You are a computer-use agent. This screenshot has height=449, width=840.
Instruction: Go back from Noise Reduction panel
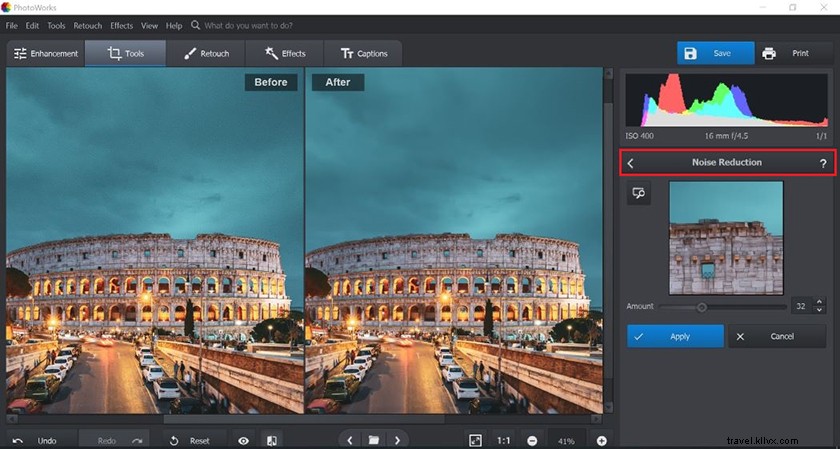point(631,163)
